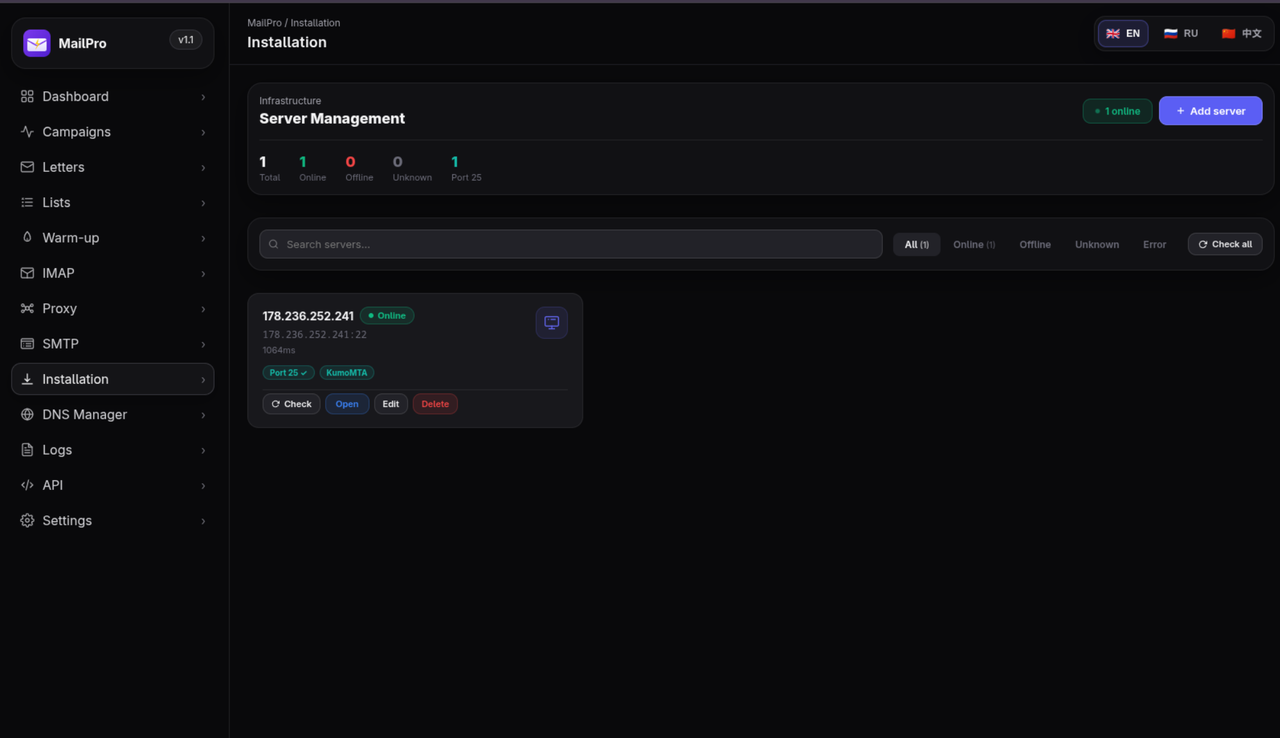The width and height of the screenshot is (1280, 738).
Task: Click the MailPro envelope logo icon
Action: [x=37, y=43]
